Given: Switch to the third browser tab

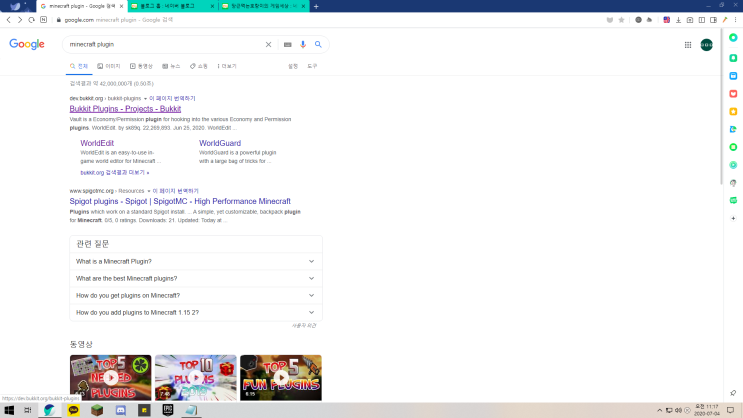Looking at the screenshot, I should 264,6.
